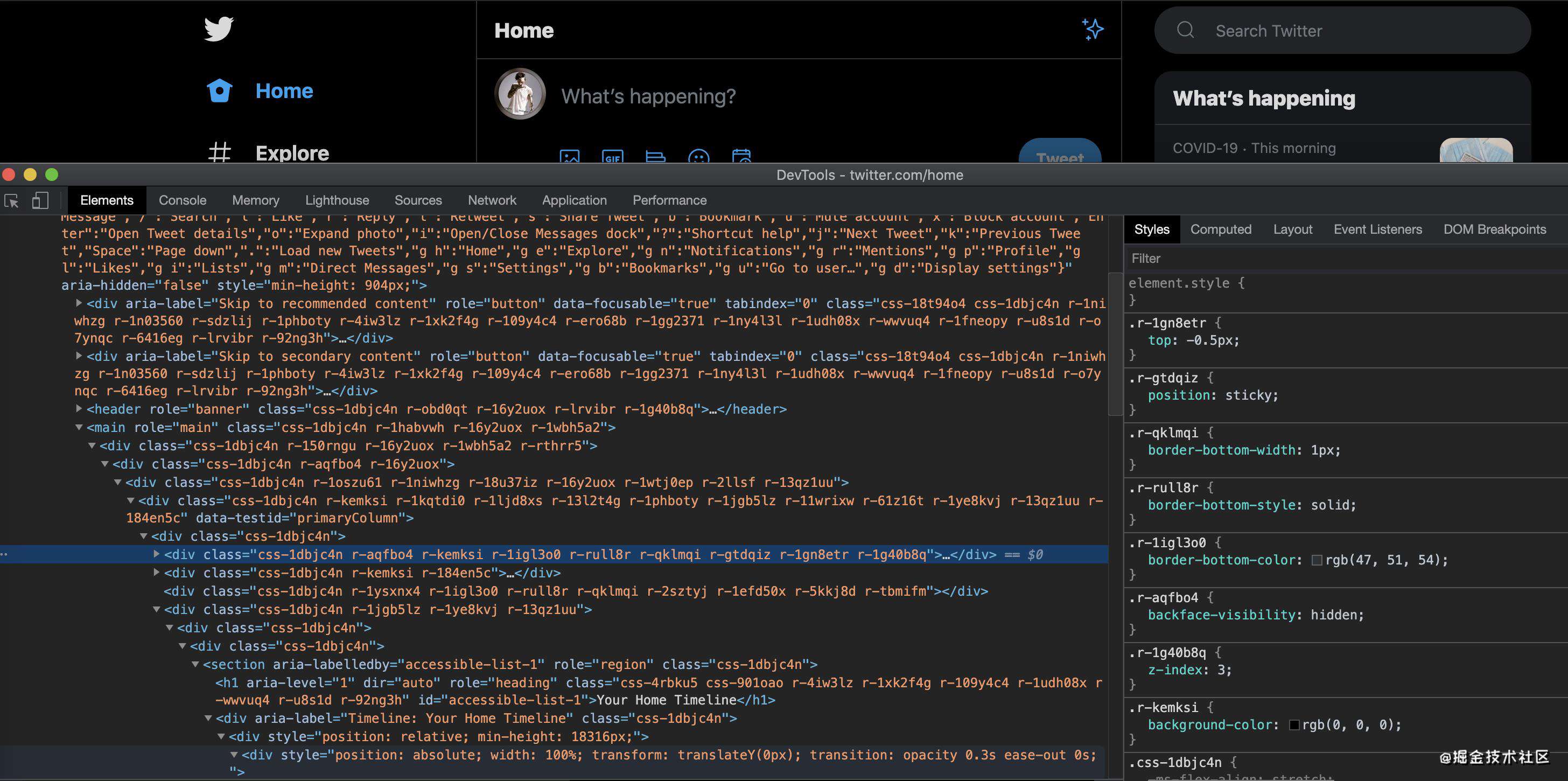
Task: Switch to Network tab
Action: (492, 200)
